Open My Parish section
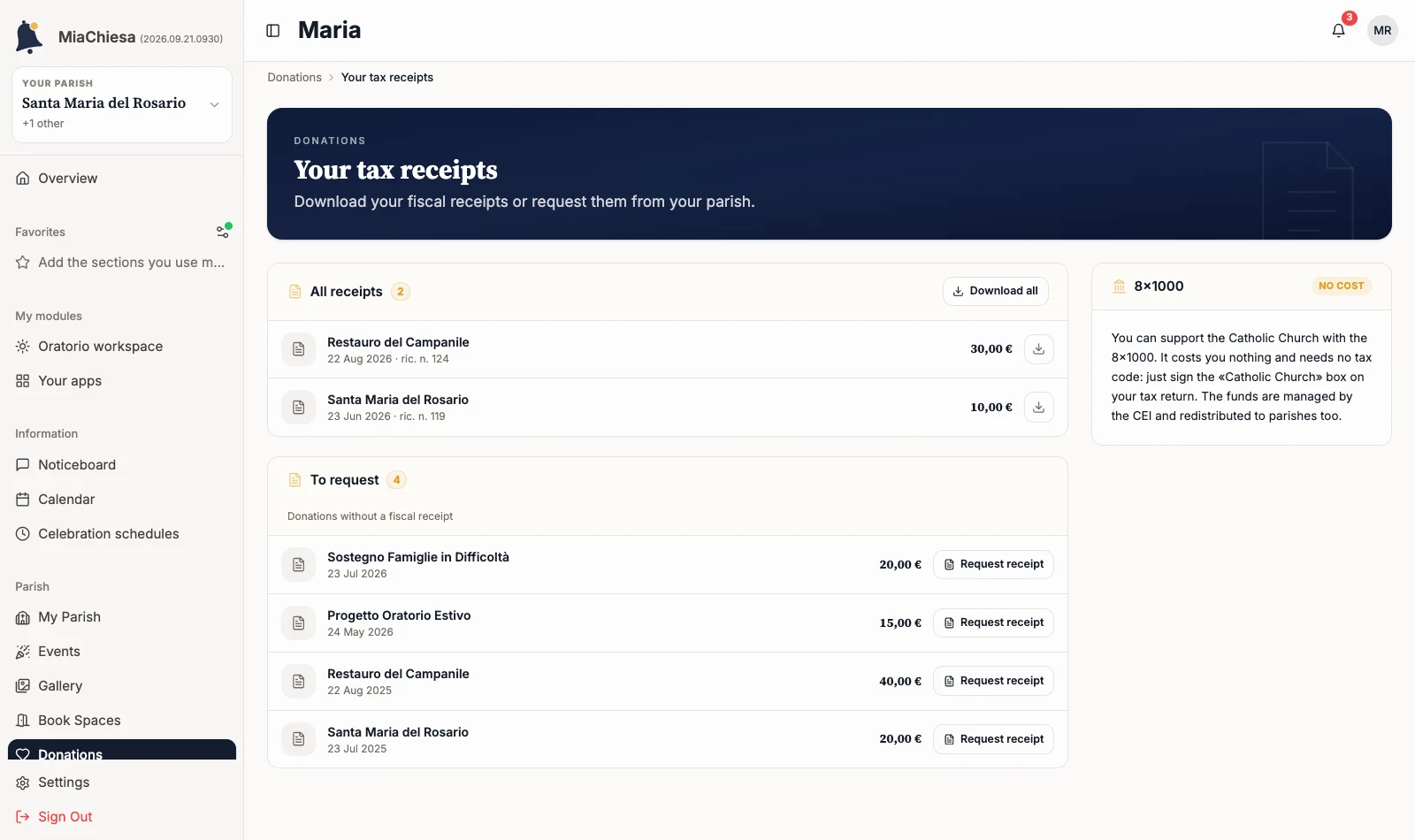This screenshot has width=1415, height=840. pyautogui.click(x=122, y=617)
